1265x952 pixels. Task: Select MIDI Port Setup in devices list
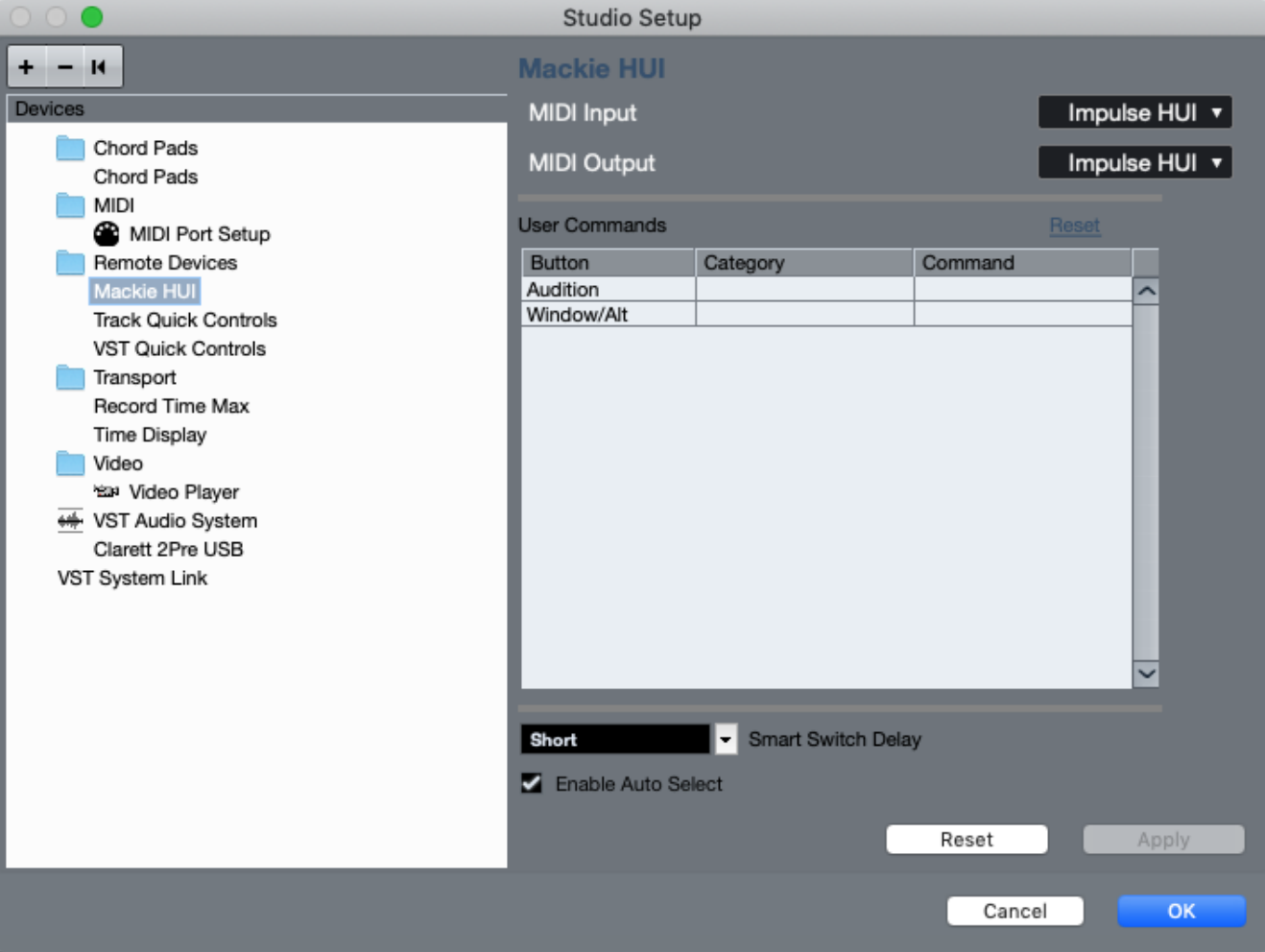click(200, 234)
